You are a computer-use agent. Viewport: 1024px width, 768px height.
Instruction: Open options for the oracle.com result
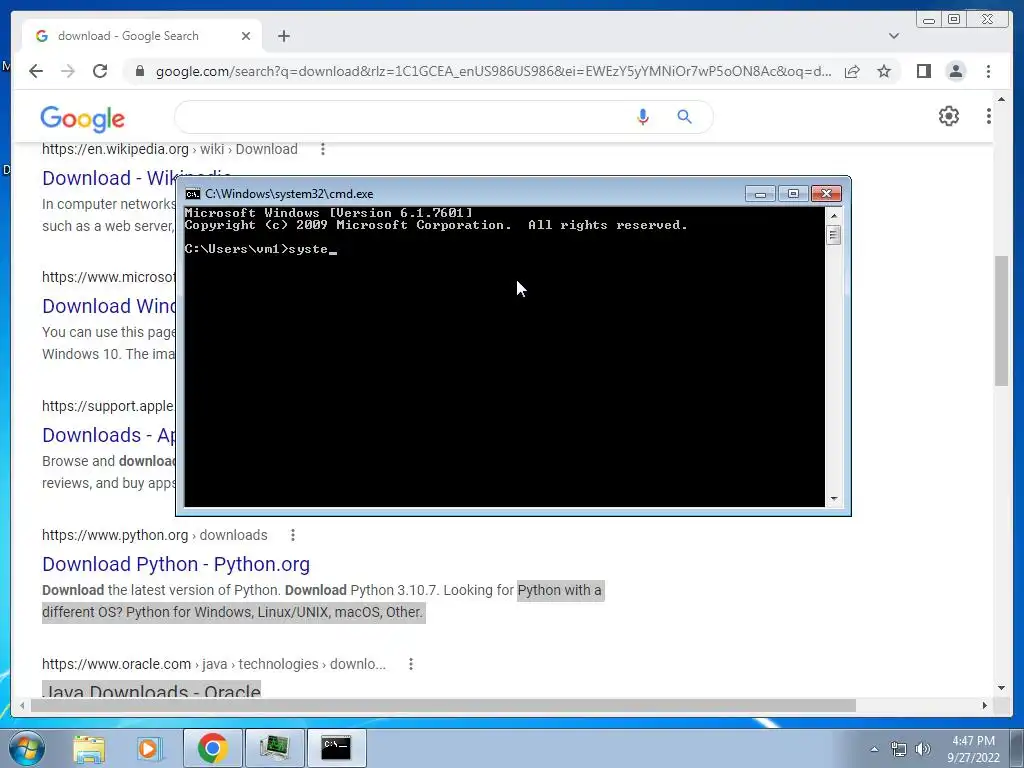[411, 664]
